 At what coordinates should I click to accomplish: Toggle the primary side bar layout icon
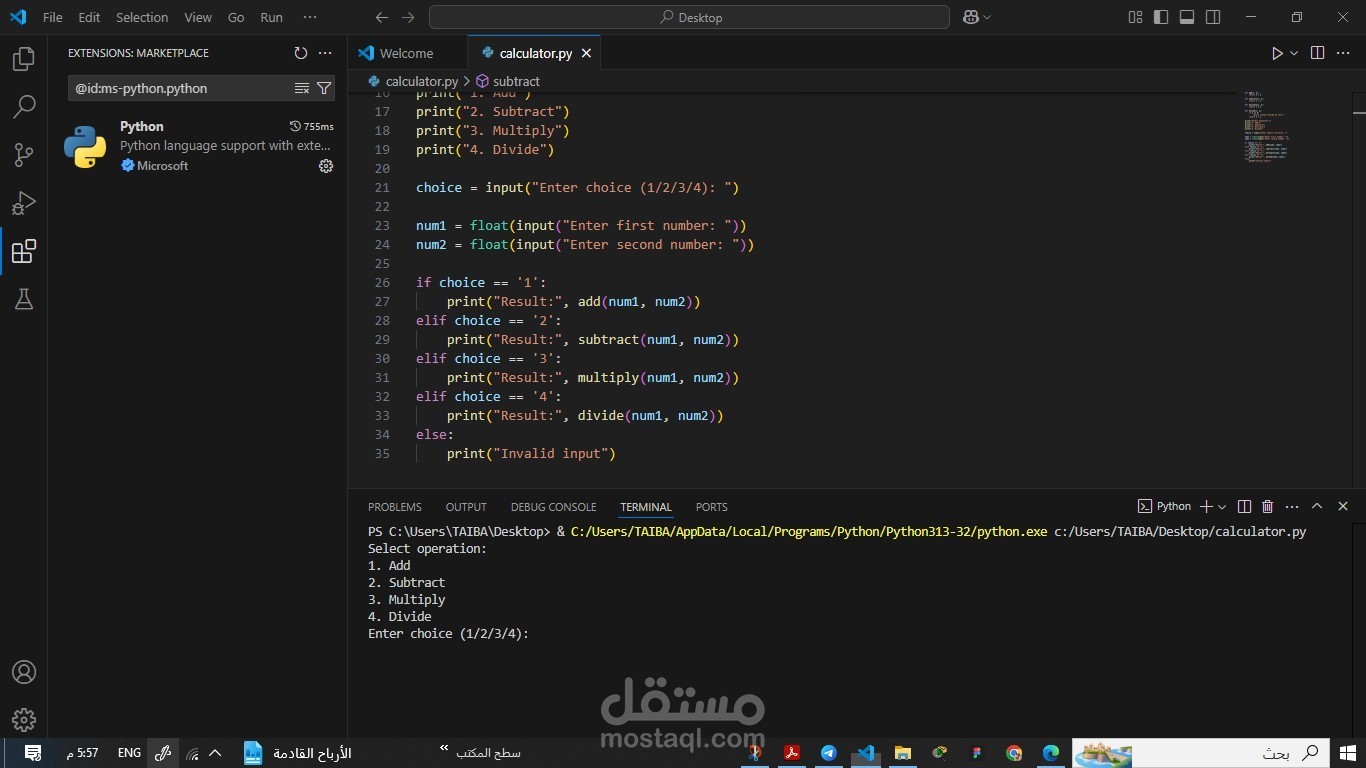tap(1160, 17)
